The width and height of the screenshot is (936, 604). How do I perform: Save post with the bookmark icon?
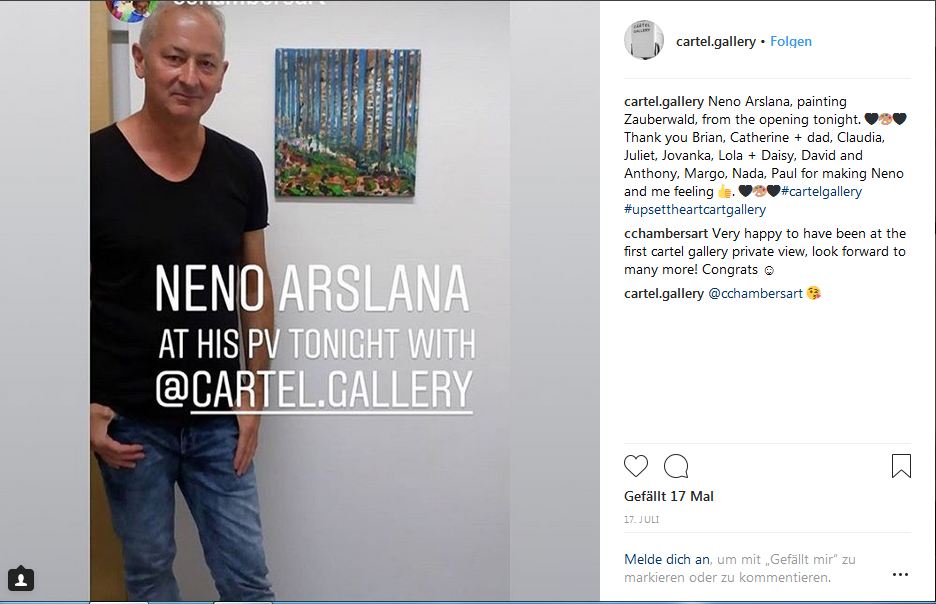[901, 466]
